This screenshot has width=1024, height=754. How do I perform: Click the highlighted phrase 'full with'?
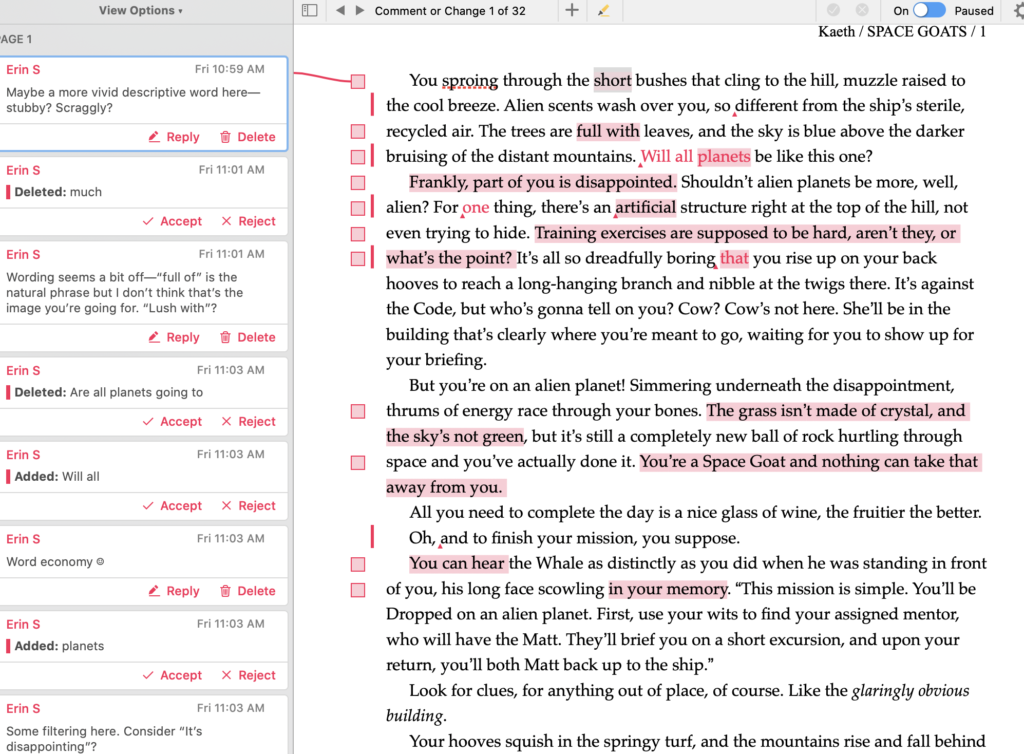(x=608, y=131)
